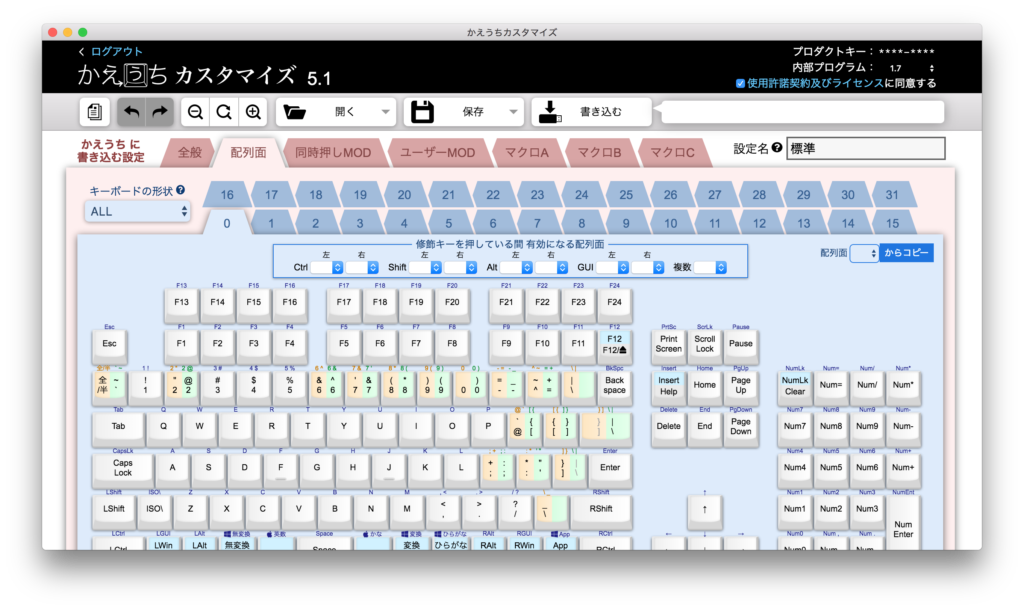Open the help icon next to キーボードの形状

181,190
